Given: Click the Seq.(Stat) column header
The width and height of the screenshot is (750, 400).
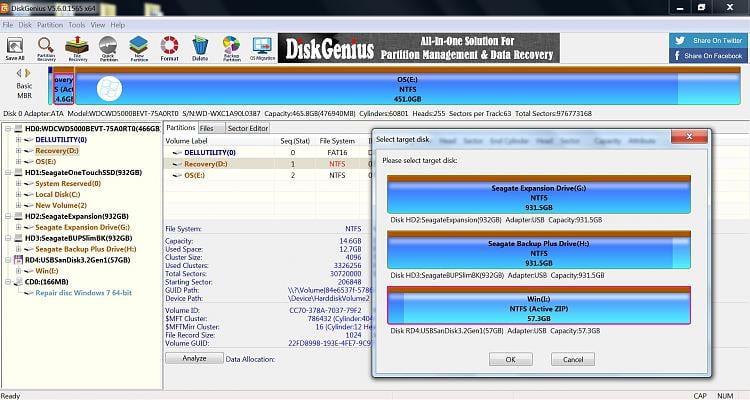Looking at the screenshot, I should [x=295, y=141].
